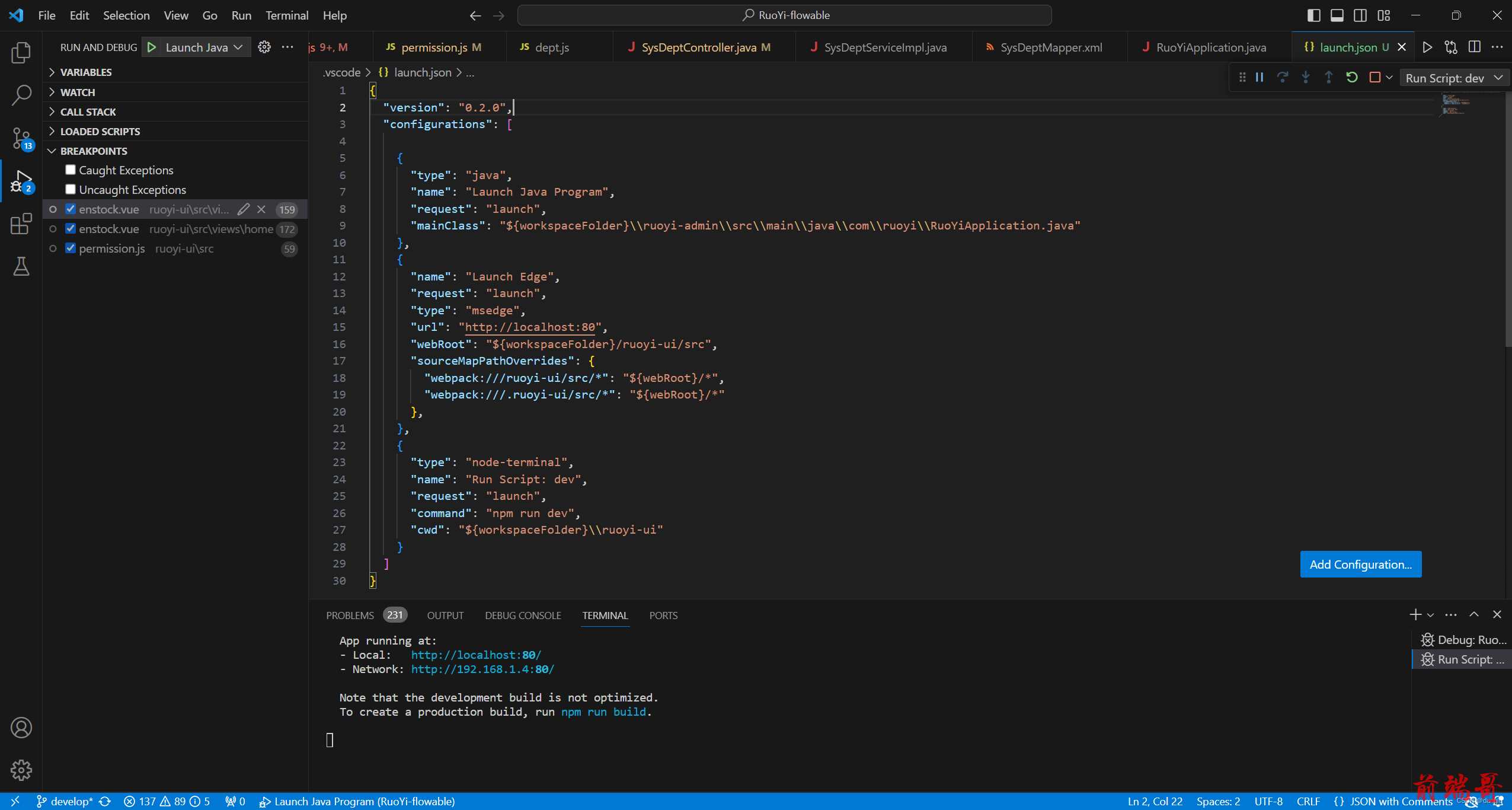
Task: Open stop button dropdown arrow in debug toolbar
Action: click(x=1389, y=78)
